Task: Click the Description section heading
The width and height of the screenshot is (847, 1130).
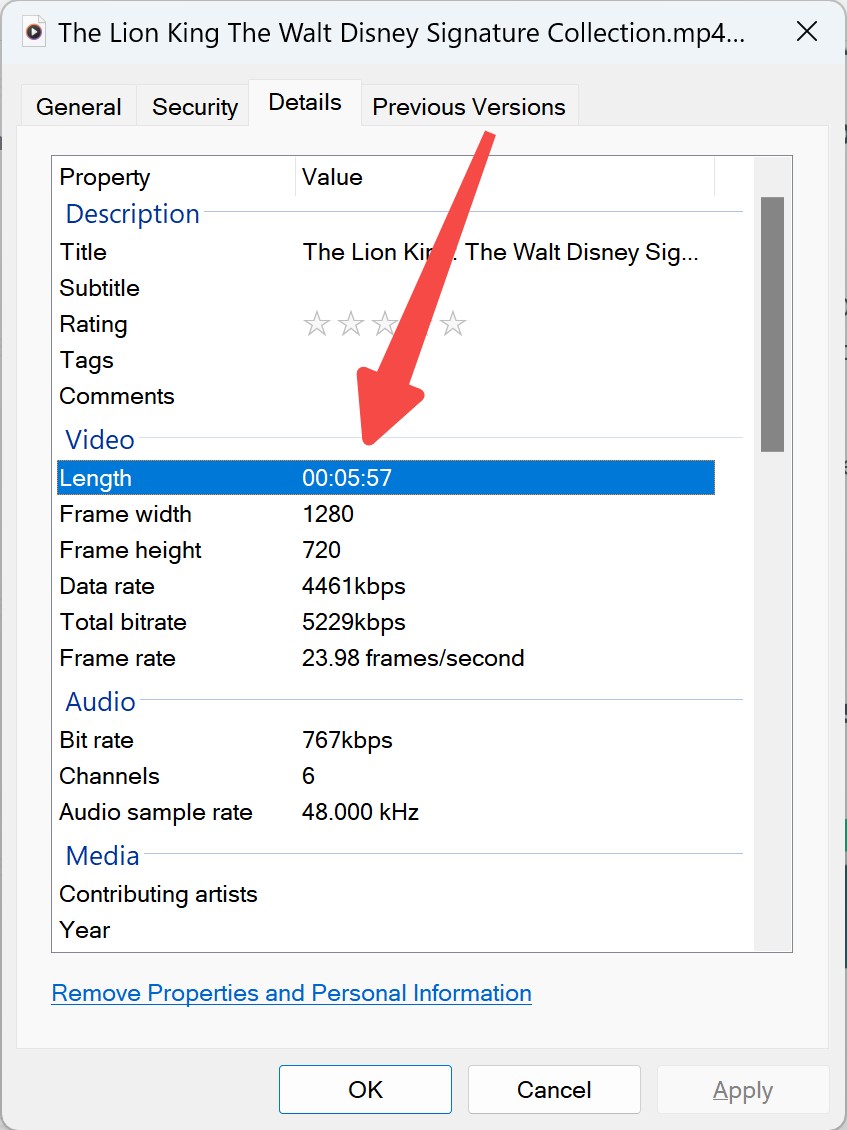Action: click(x=133, y=214)
